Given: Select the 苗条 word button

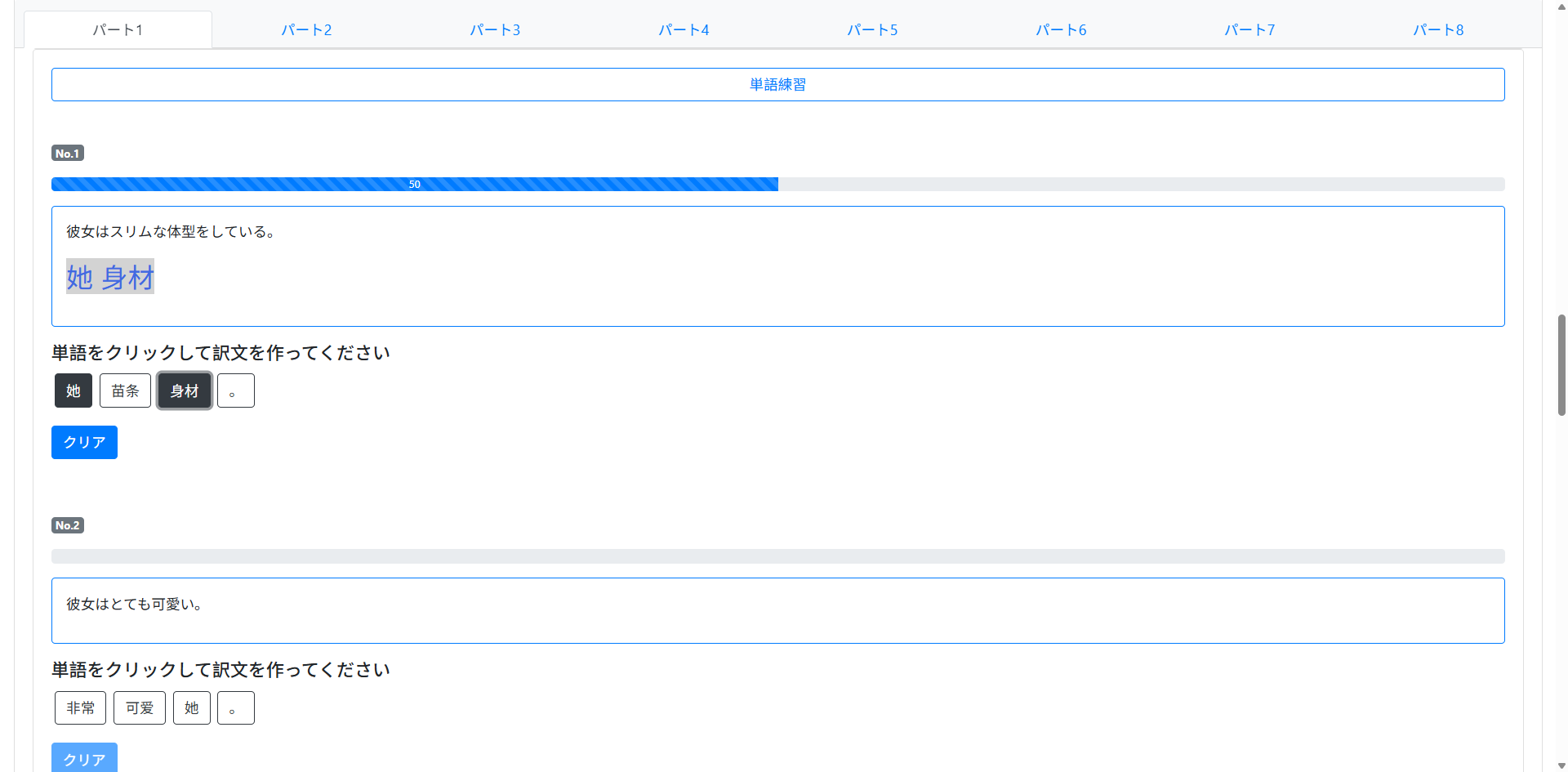Looking at the screenshot, I should coord(125,390).
